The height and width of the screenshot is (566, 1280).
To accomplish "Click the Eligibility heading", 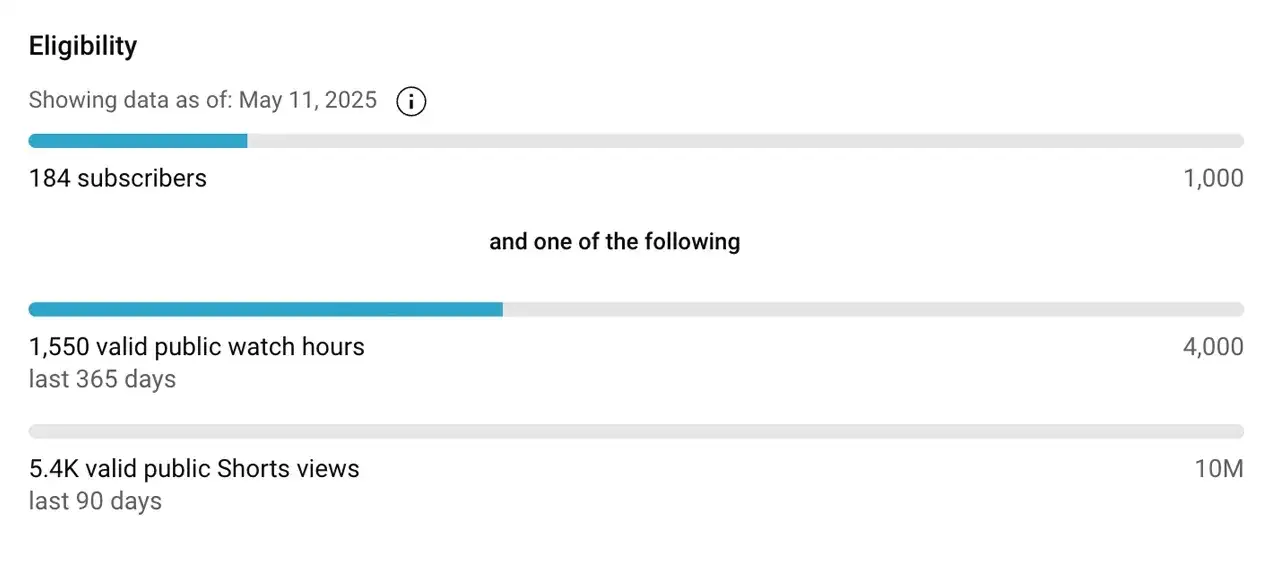I will pyautogui.click(x=83, y=46).
